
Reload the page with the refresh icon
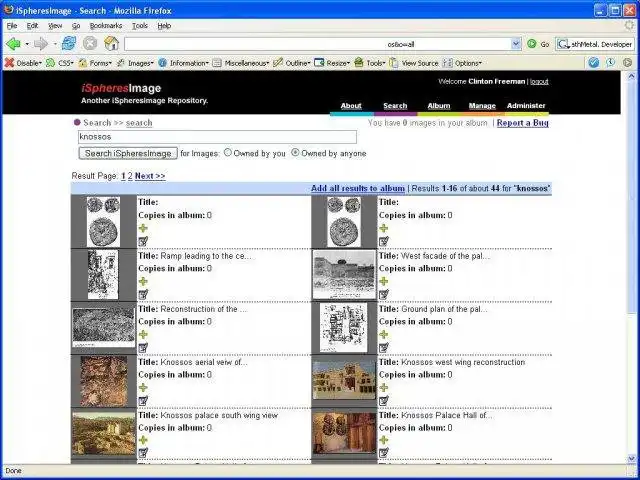click(x=69, y=43)
